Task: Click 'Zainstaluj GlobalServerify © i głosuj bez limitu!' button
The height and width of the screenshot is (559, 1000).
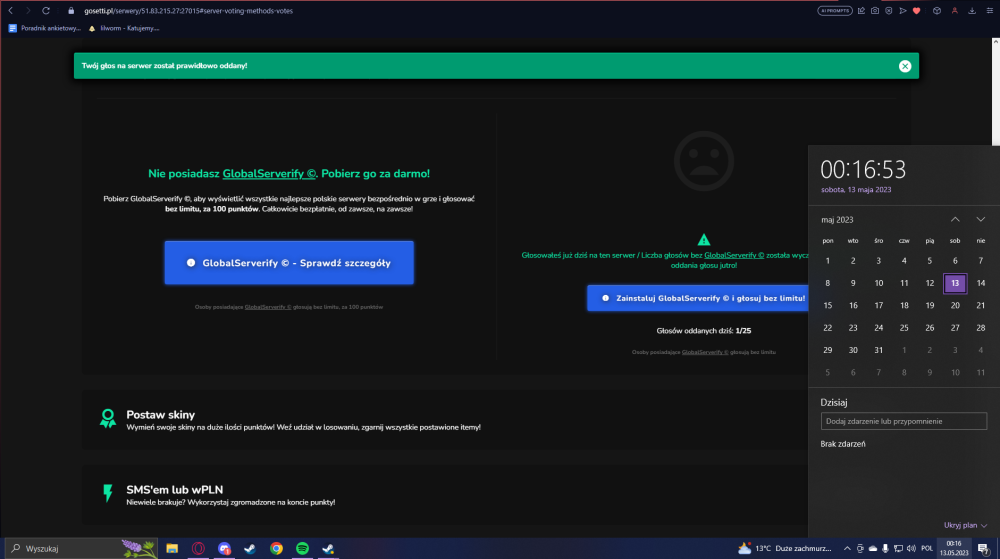Action: 698,298
